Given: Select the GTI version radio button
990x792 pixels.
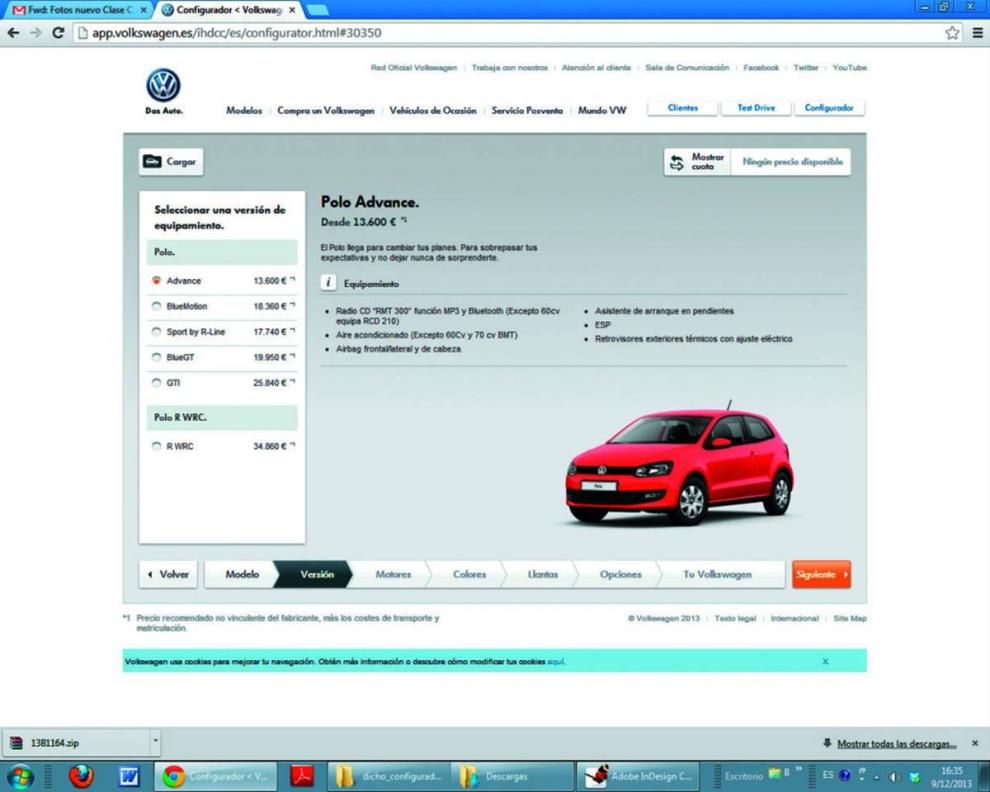Looking at the screenshot, I should 157,382.
